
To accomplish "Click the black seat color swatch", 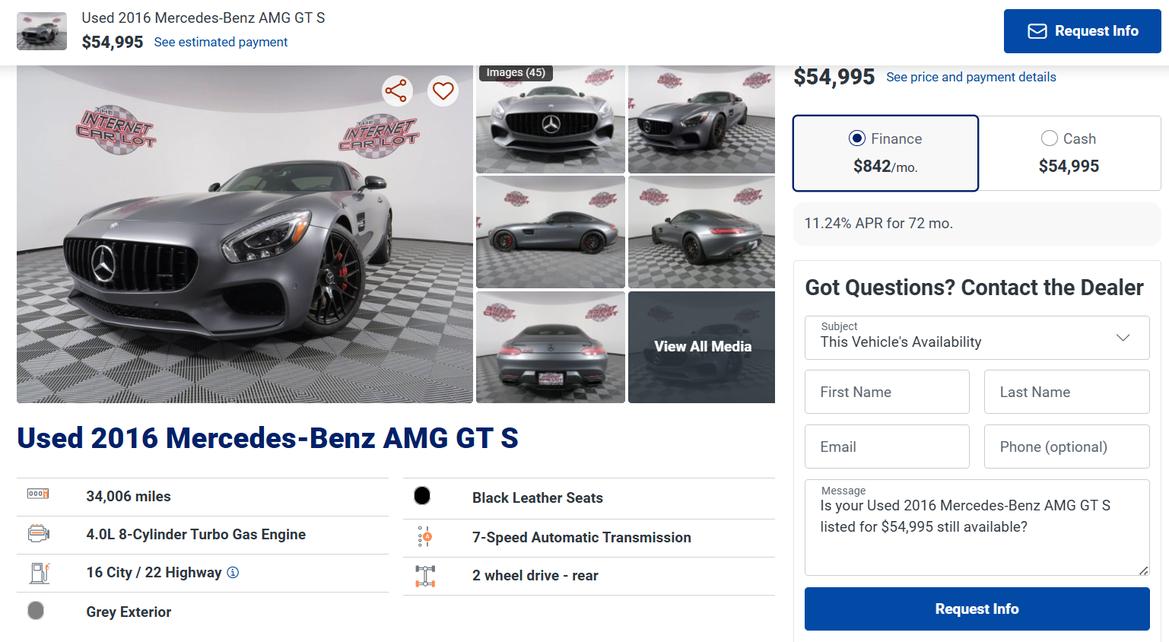I will click(422, 496).
